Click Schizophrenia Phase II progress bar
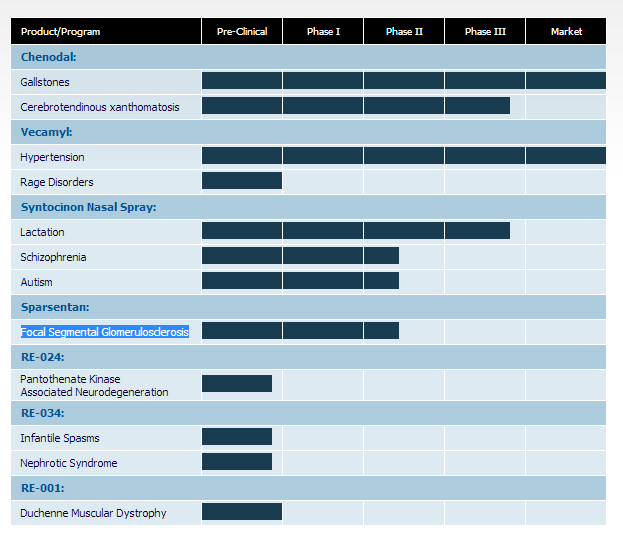The height and width of the screenshot is (536, 623). [x=381, y=256]
